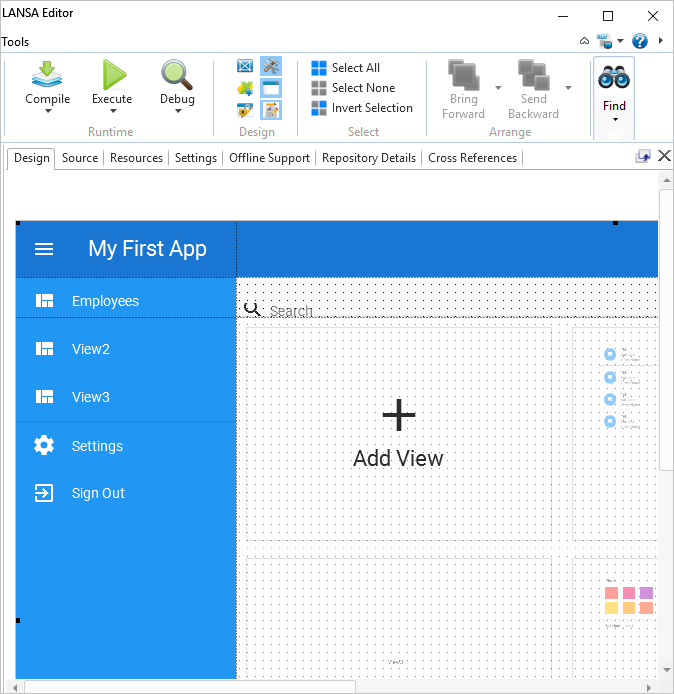Viewport: 674px width, 694px height.
Task: Click the blue crossed-box layout icon in Design group
Action: [x=245, y=66]
